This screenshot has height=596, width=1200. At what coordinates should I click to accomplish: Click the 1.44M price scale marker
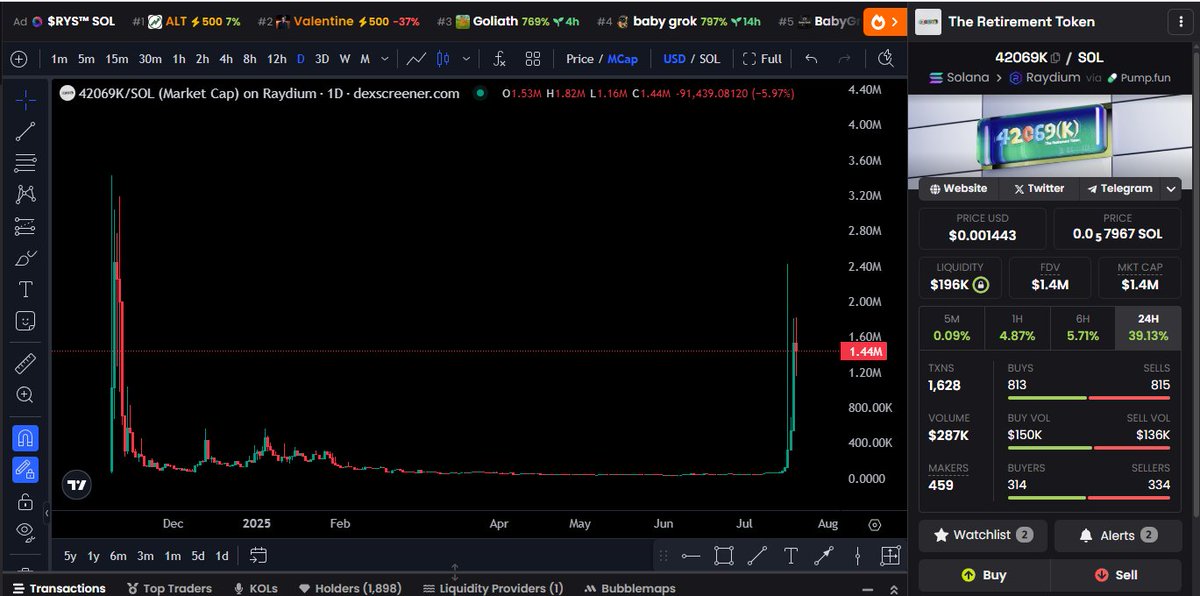[863, 352]
